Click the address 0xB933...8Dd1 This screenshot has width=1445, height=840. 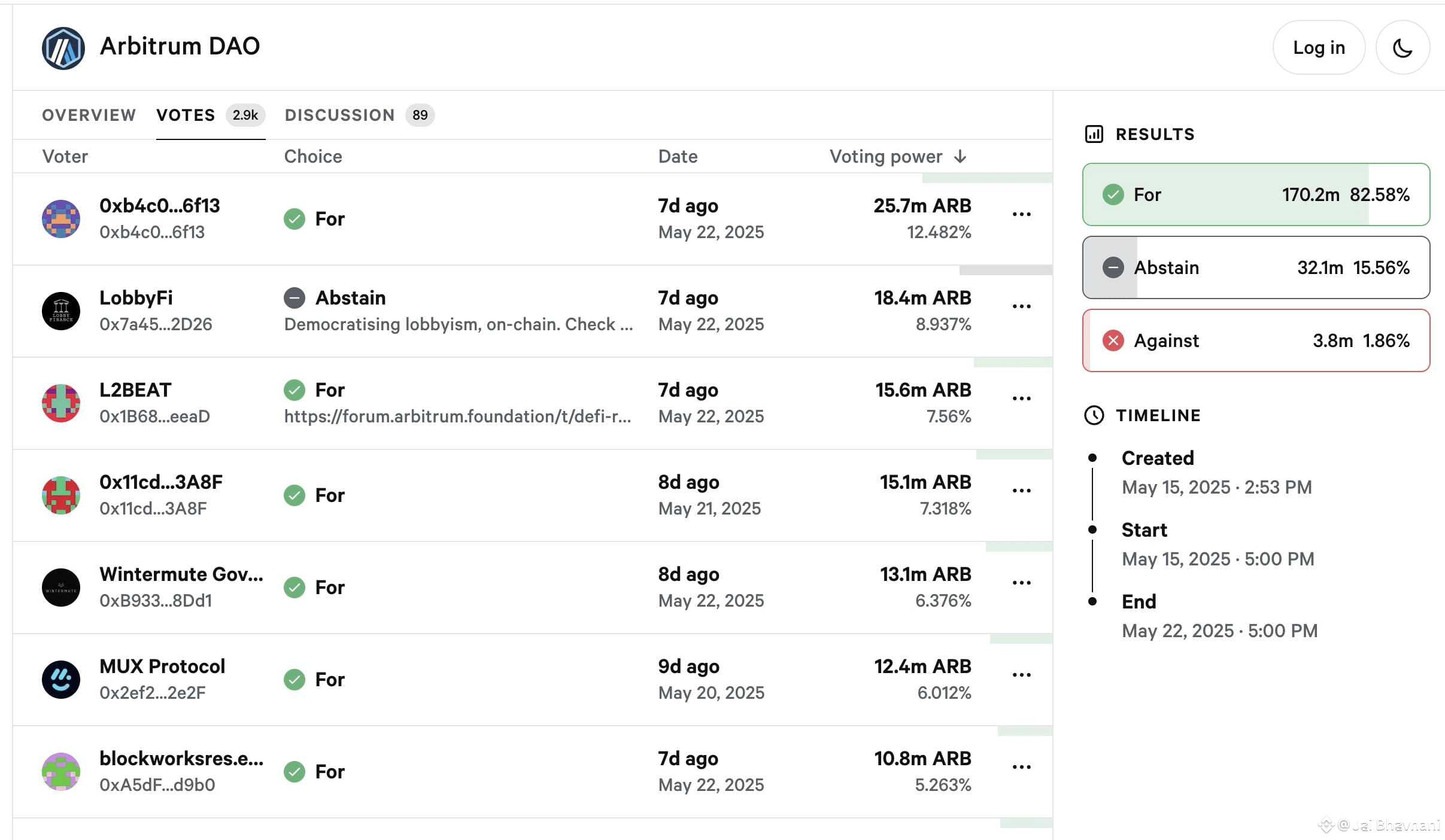(x=156, y=601)
